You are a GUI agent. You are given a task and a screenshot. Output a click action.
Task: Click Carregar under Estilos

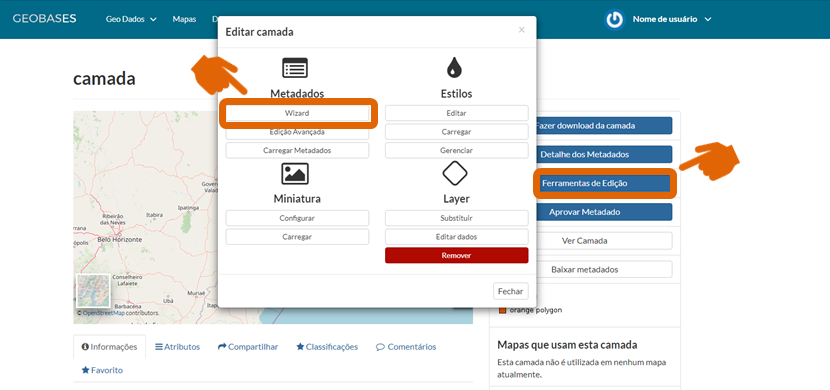tap(456, 132)
